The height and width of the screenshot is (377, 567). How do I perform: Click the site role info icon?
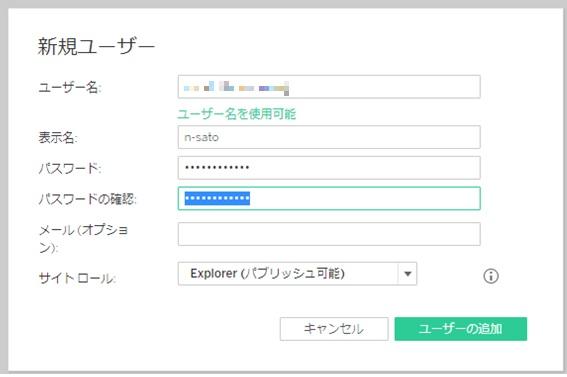pyautogui.click(x=490, y=276)
